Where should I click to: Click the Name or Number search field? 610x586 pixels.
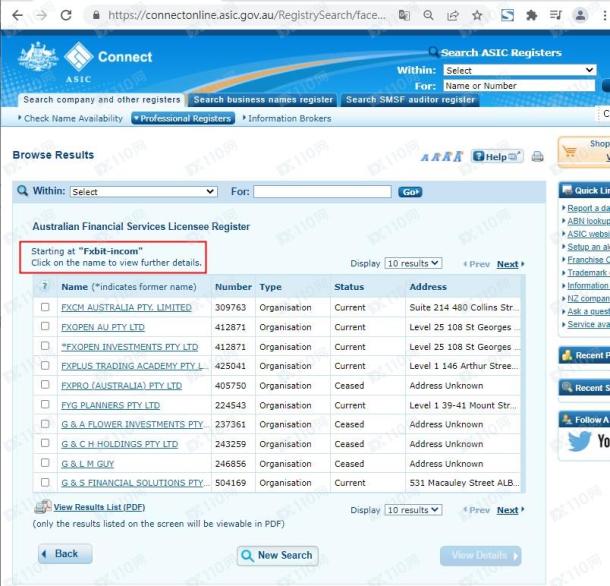pos(519,86)
